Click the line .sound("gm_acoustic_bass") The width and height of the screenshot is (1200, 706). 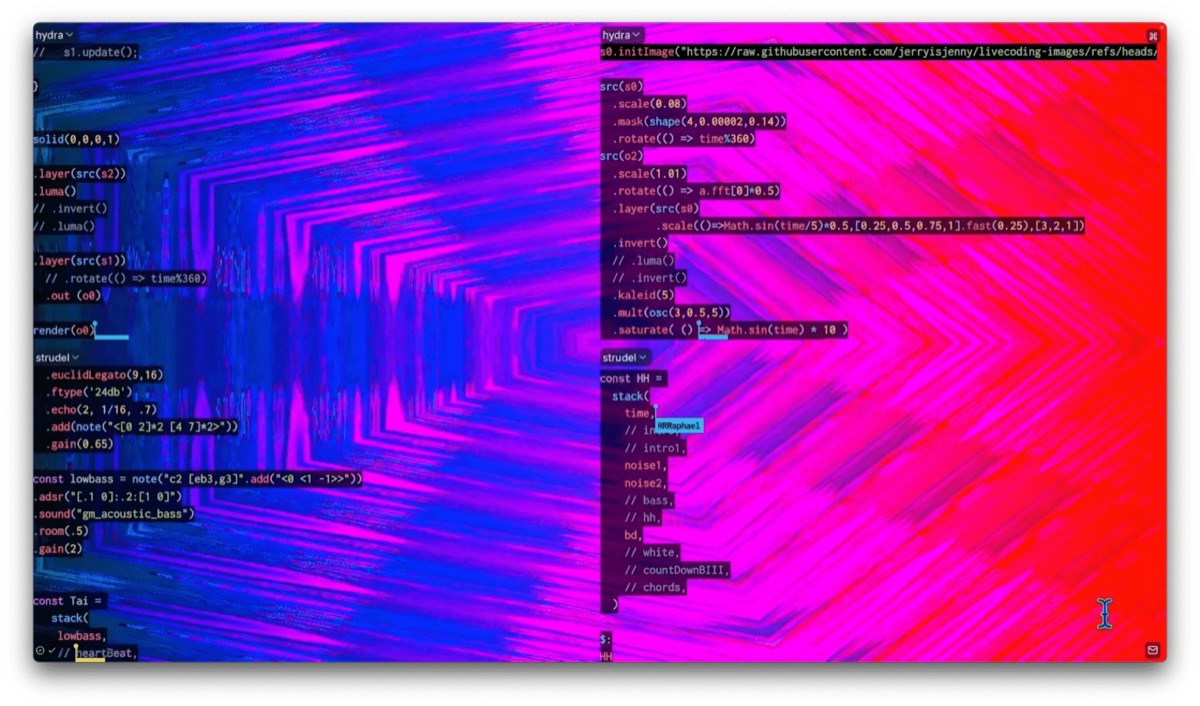pos(114,514)
